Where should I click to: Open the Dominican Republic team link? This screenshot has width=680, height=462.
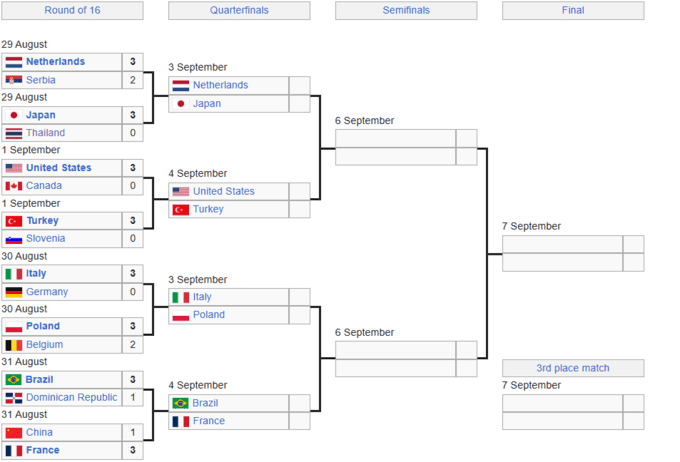tap(72, 398)
